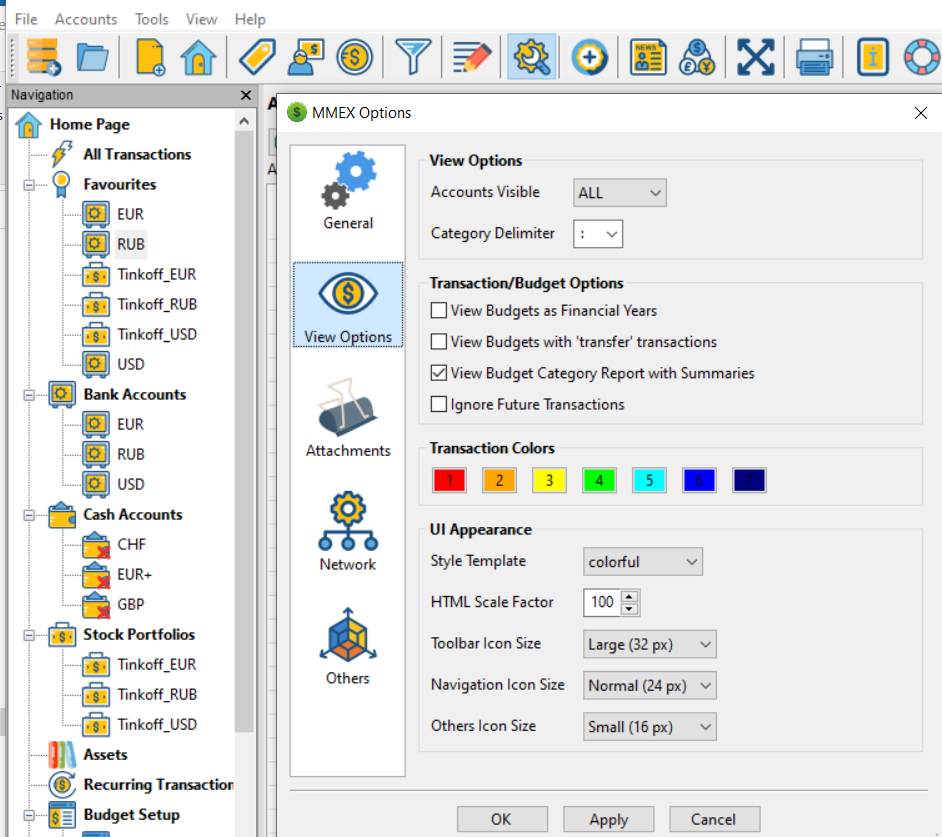The width and height of the screenshot is (942, 837).
Task: Collapse the Bank Accounts tree node
Action: pyautogui.click(x=29, y=395)
